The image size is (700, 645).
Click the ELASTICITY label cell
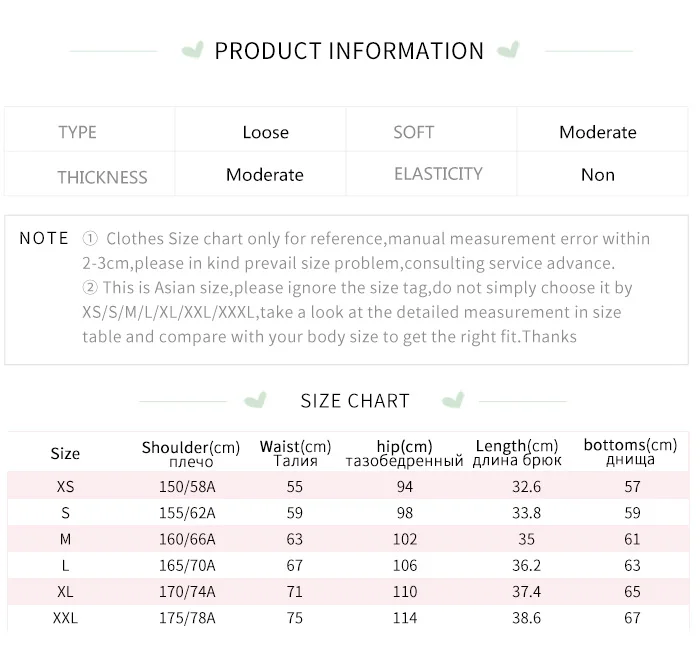pyautogui.click(x=438, y=174)
